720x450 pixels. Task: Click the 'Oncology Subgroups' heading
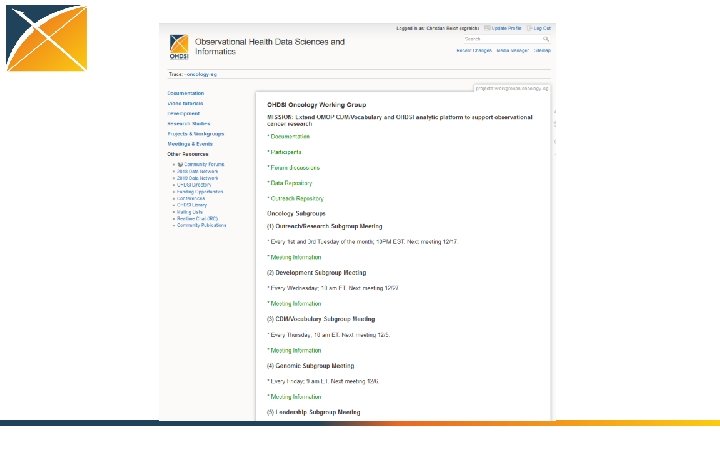pyautogui.click(x=296, y=214)
